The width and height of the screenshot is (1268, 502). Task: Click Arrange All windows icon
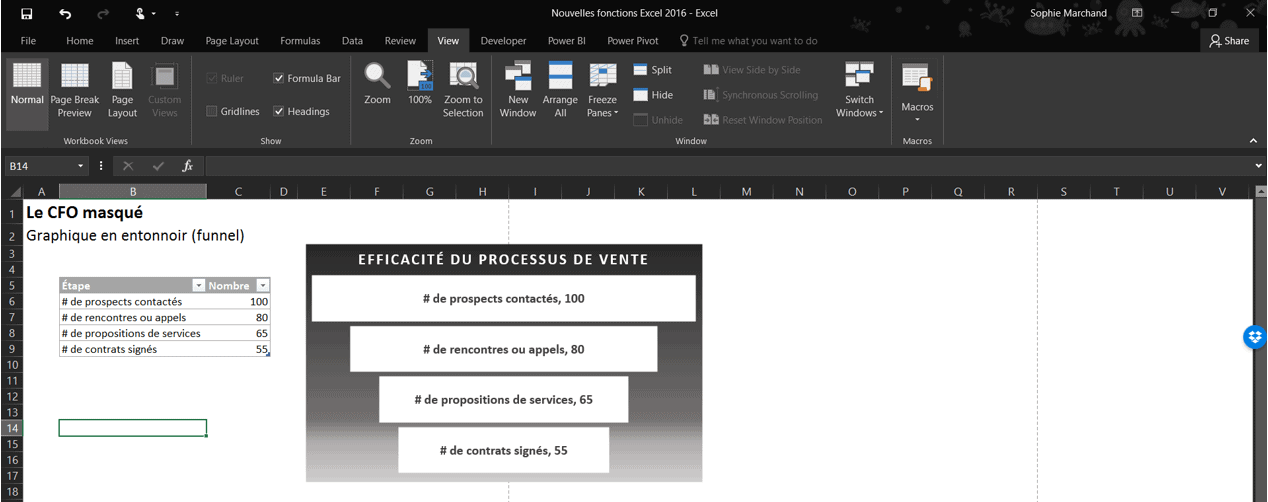coord(560,78)
